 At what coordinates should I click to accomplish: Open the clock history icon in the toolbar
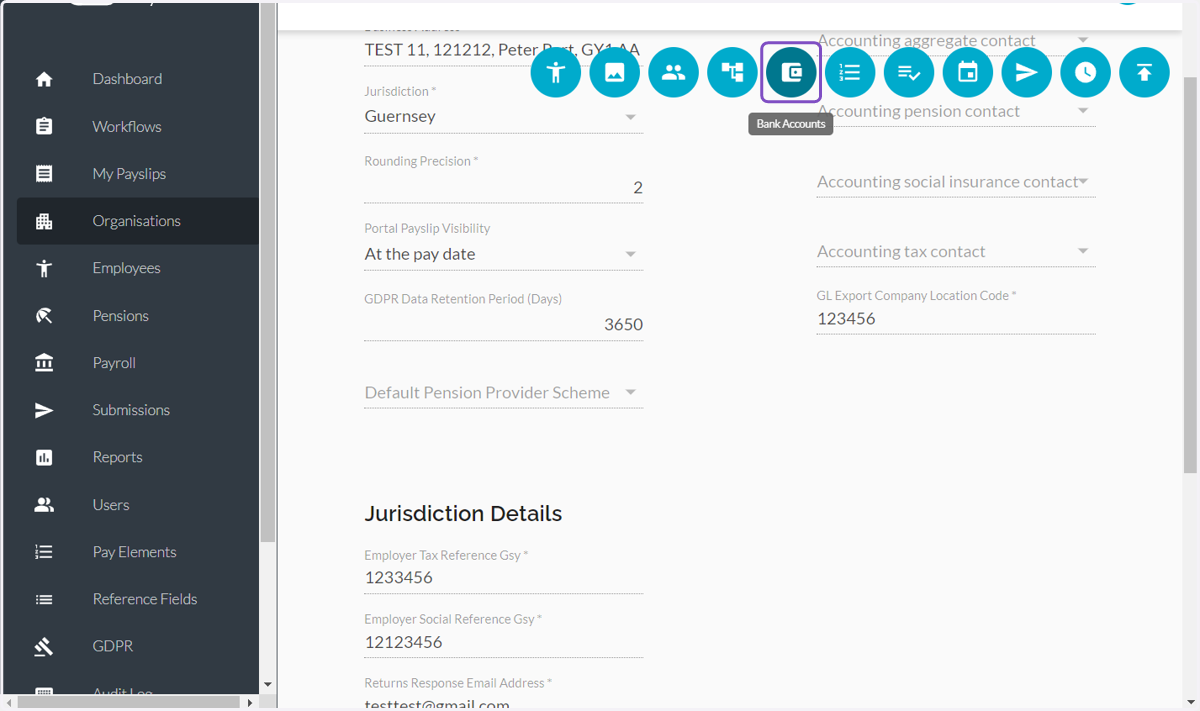click(x=1086, y=72)
